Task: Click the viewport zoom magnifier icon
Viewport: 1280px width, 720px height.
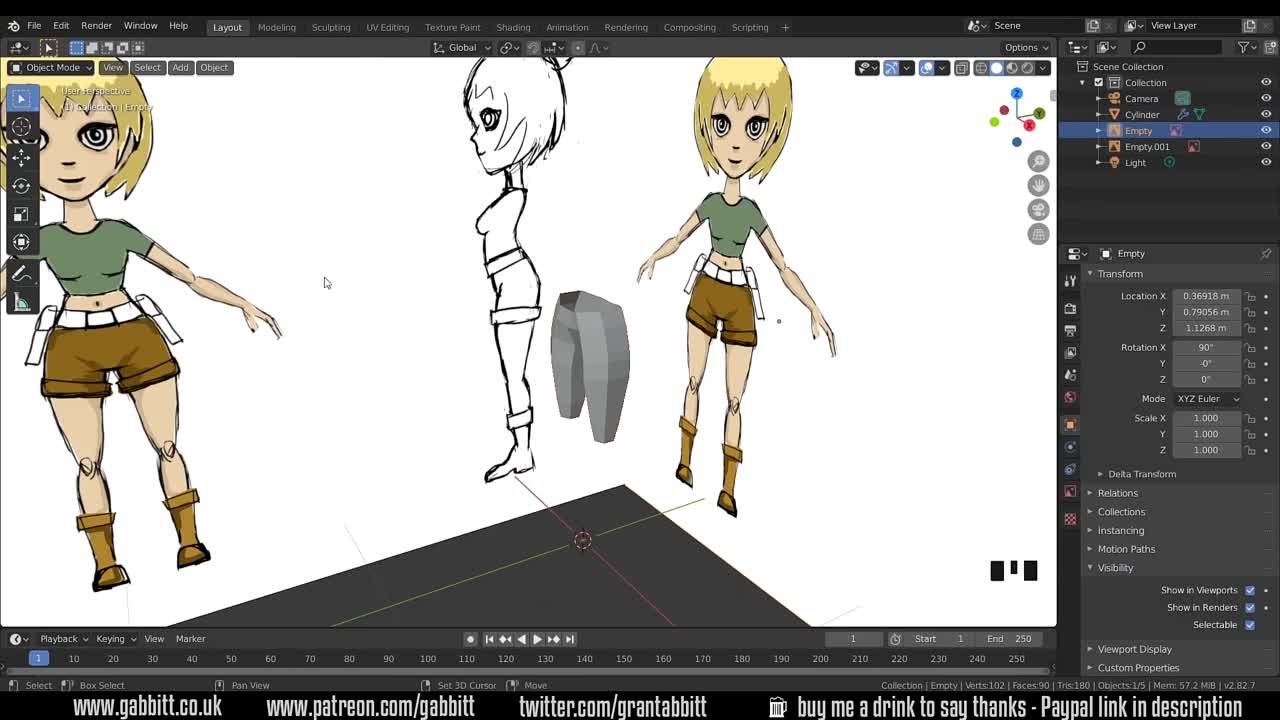Action: pos(1039,161)
